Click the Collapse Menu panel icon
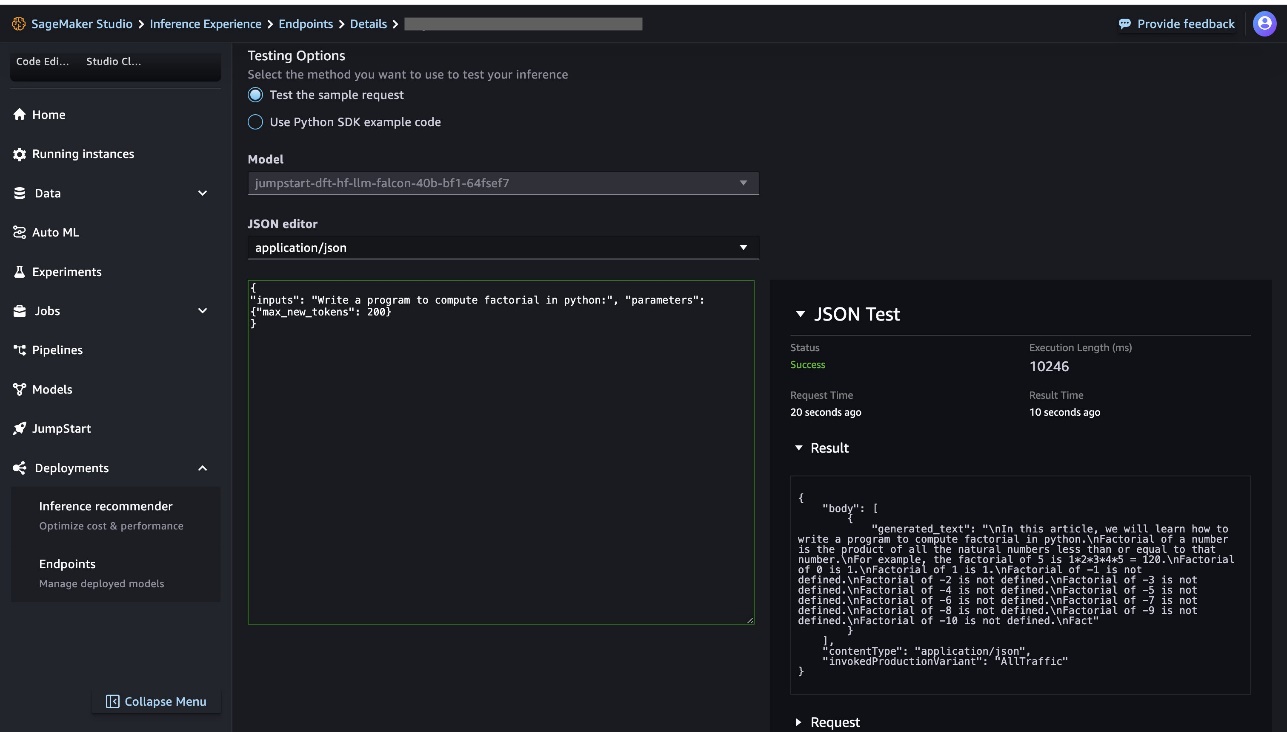The image size is (1287, 732). point(112,702)
